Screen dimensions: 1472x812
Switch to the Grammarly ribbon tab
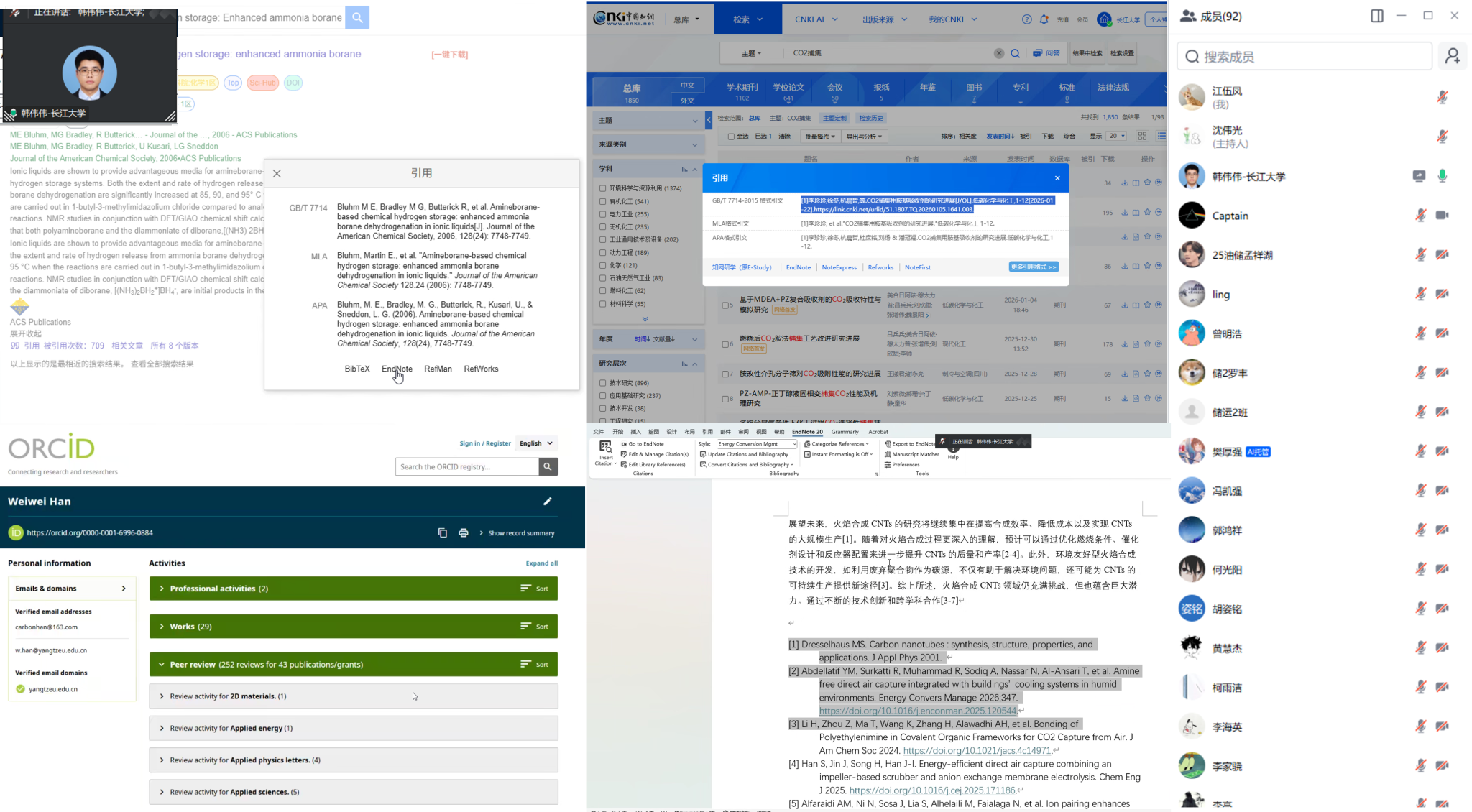(845, 432)
